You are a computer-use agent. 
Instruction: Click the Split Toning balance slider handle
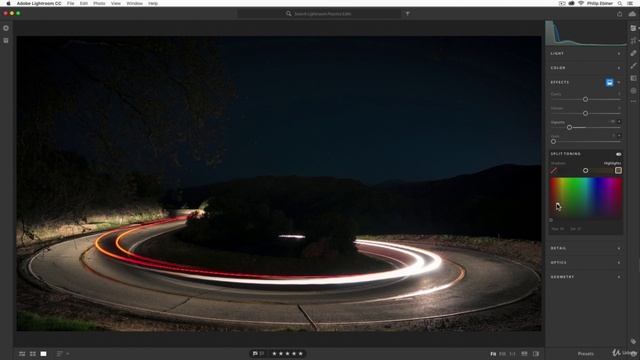(586, 171)
